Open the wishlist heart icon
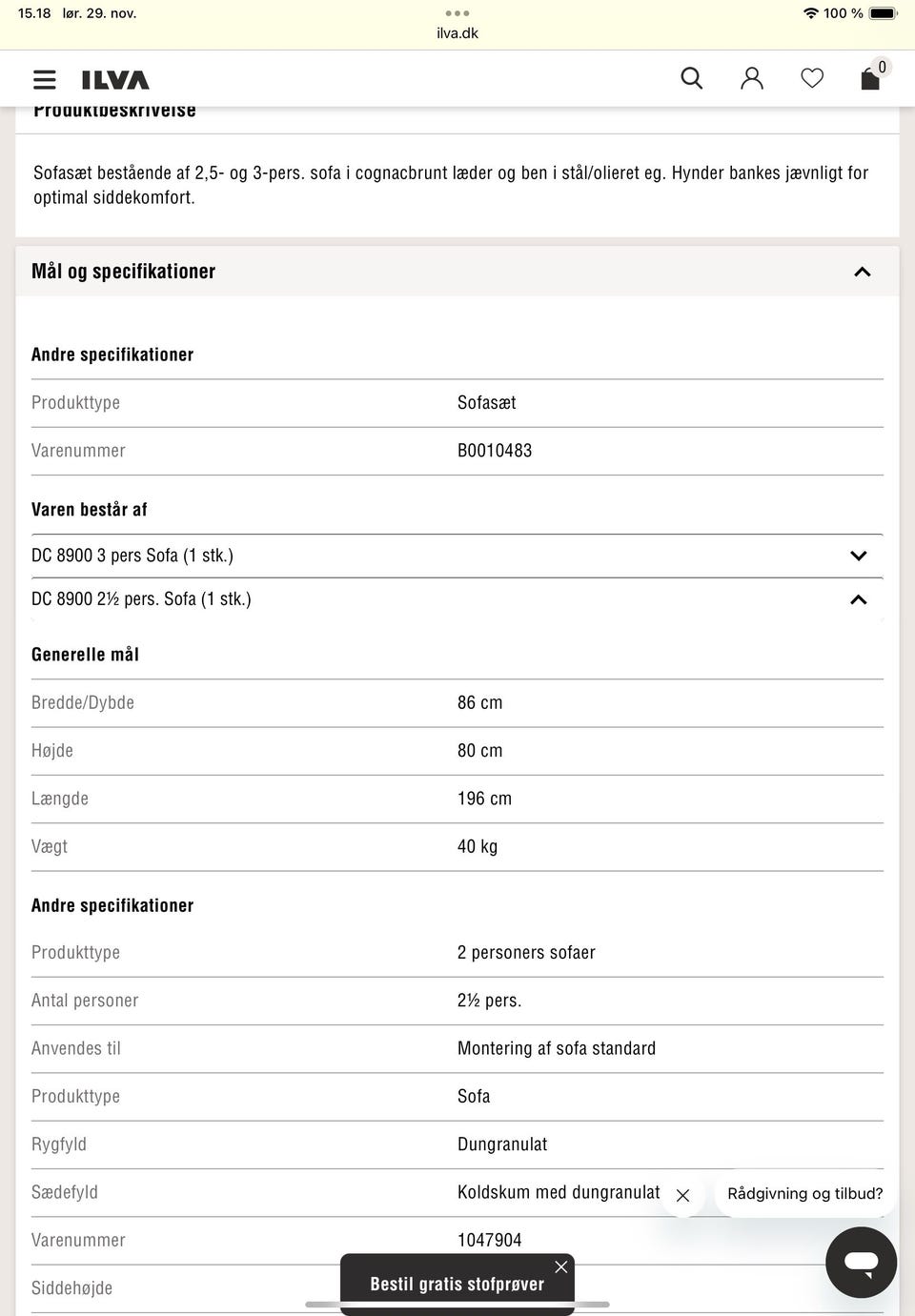Screen dimensions: 915x1316 (812, 78)
